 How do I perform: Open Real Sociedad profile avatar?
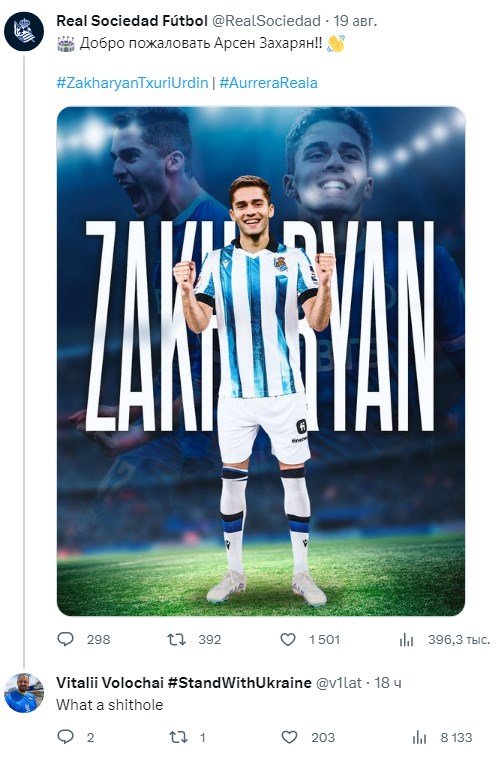pyautogui.click(x=24, y=31)
